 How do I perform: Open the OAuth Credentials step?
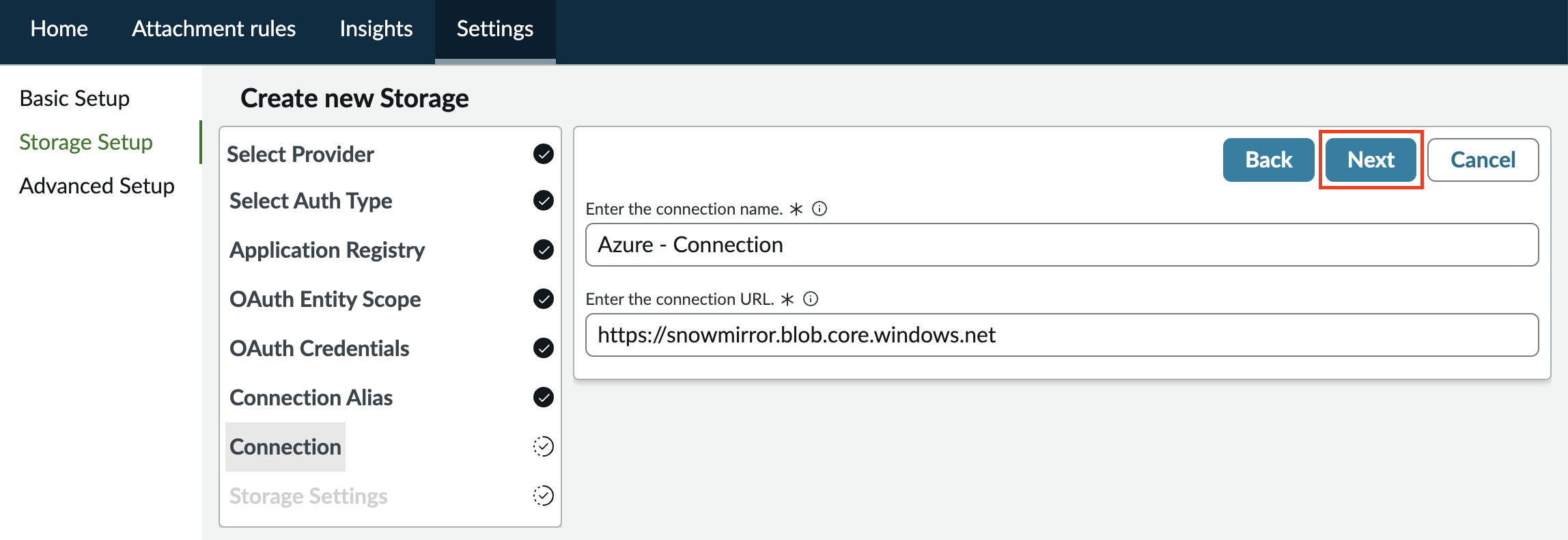pos(320,349)
